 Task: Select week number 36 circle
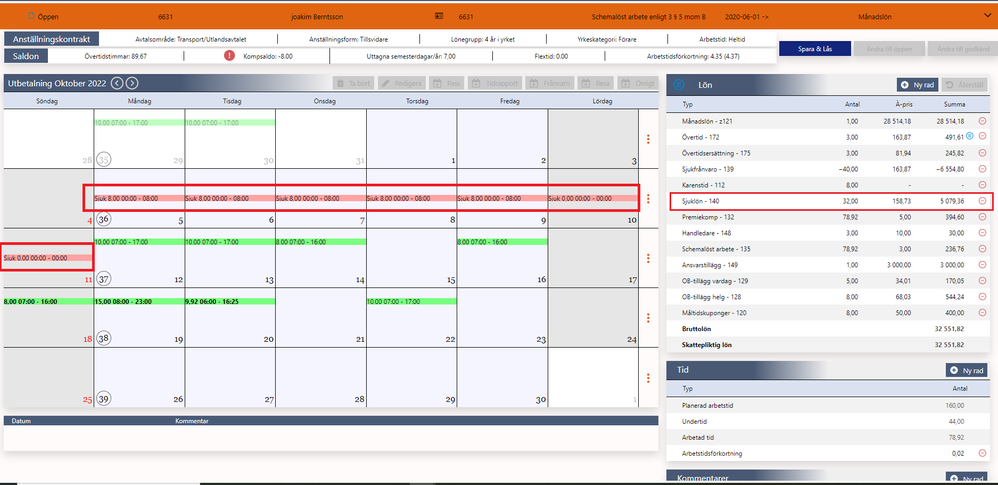pos(103,219)
